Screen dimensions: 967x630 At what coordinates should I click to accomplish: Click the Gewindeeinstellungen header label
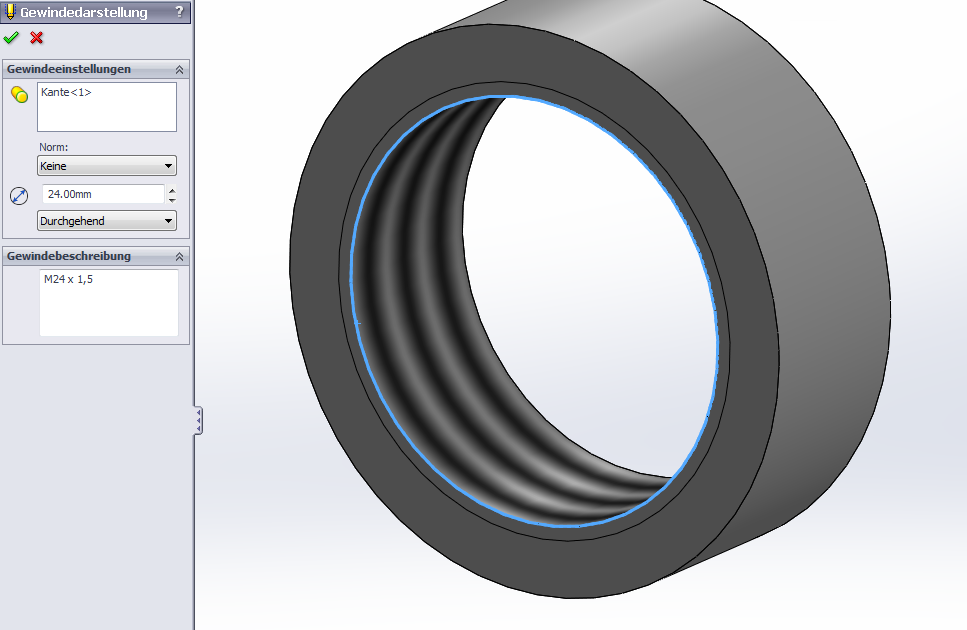[x=69, y=69]
